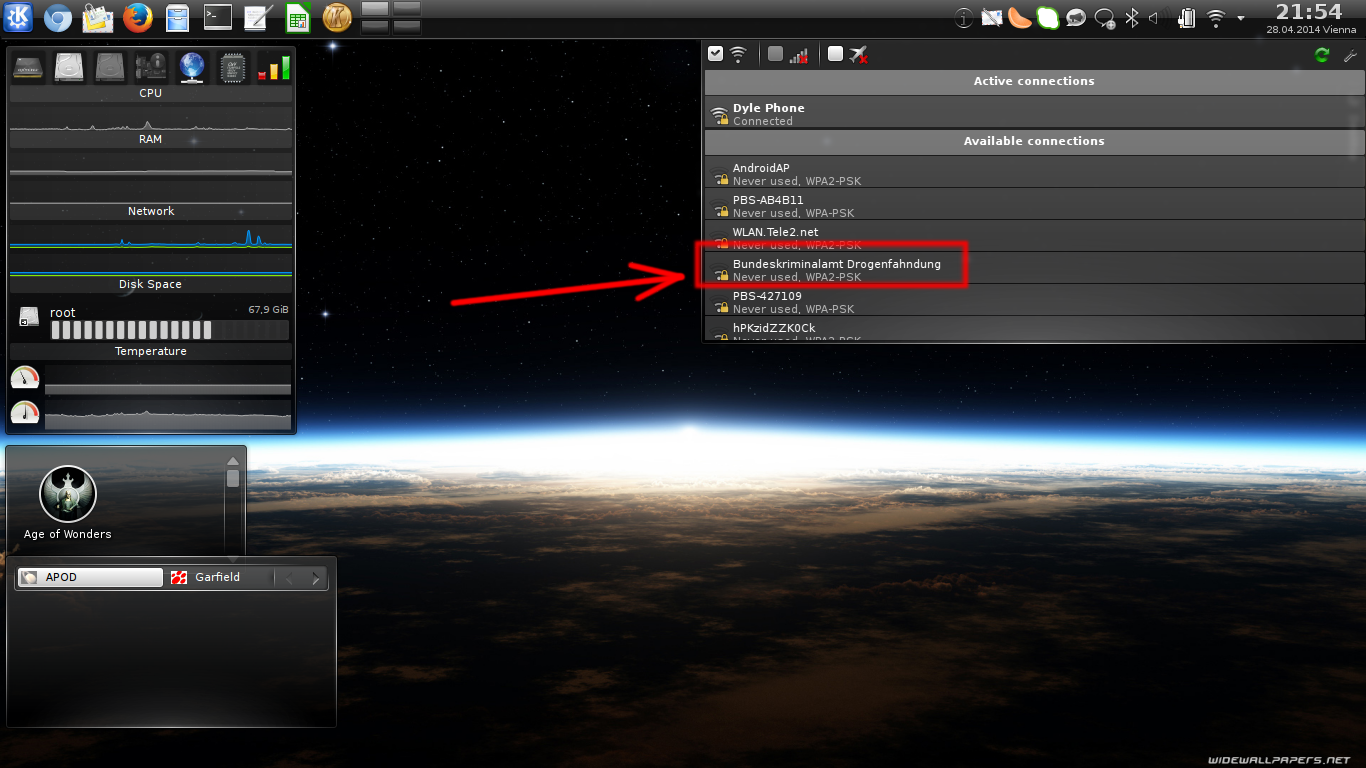The height and width of the screenshot is (768, 1366).
Task: Open the clock showing 21:54
Action: 1308,13
